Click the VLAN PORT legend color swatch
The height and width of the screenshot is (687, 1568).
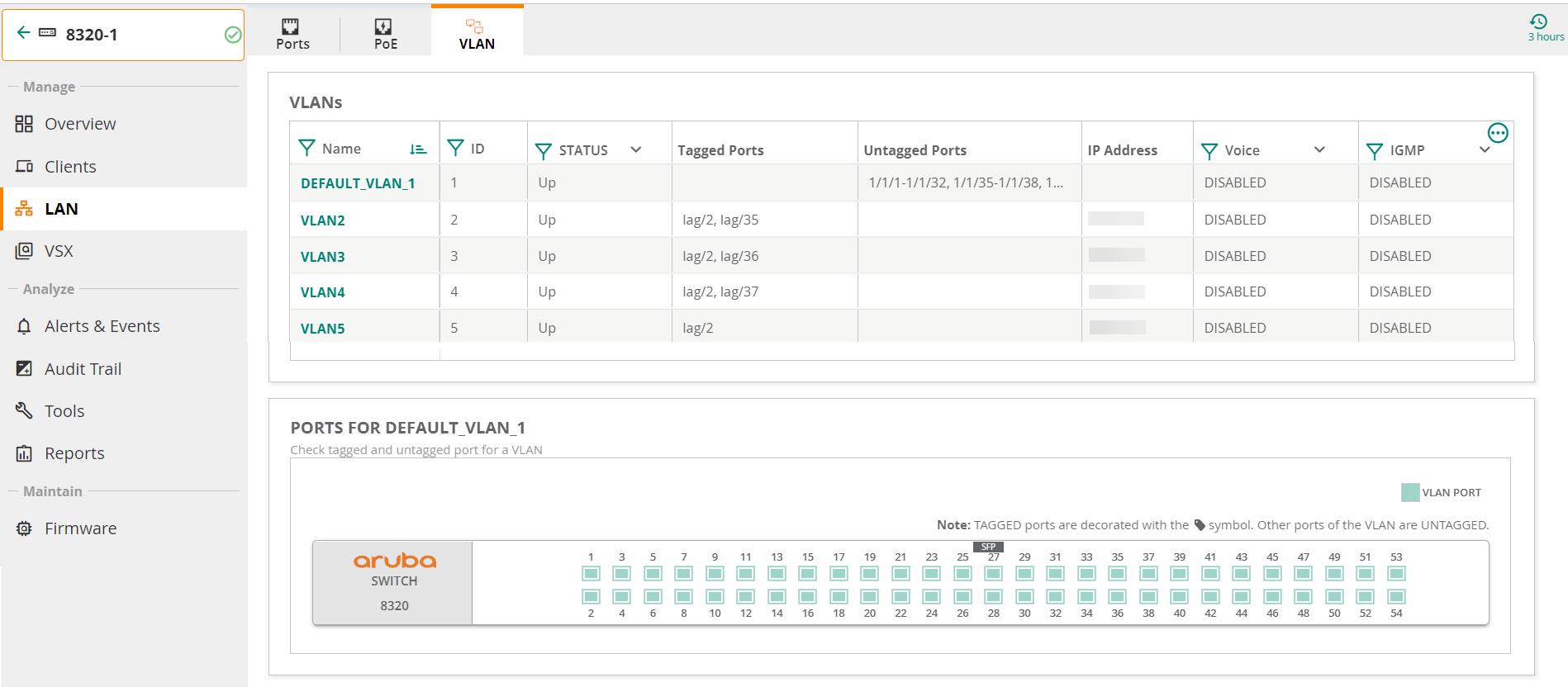[1410, 493]
